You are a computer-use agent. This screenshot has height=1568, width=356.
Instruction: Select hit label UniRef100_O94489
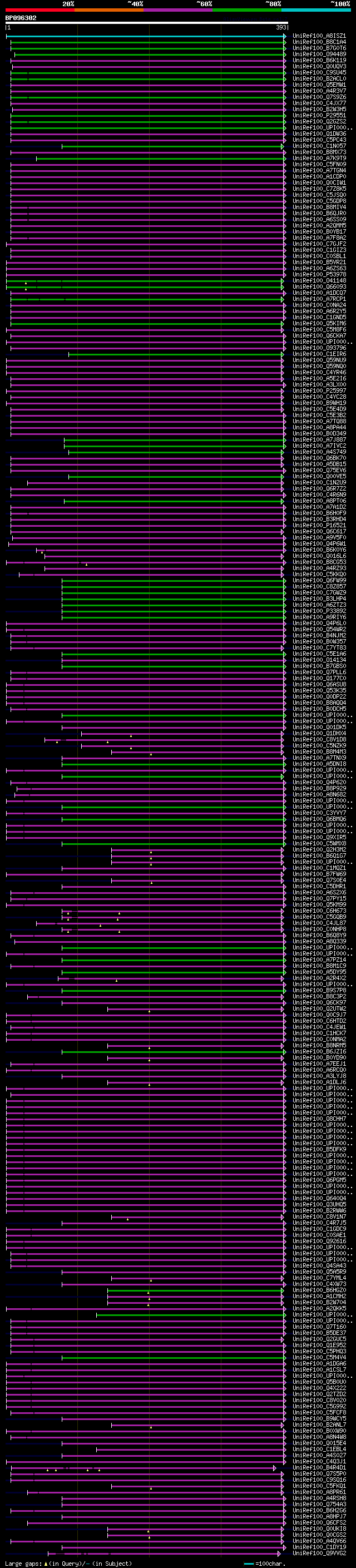(x=319, y=54)
